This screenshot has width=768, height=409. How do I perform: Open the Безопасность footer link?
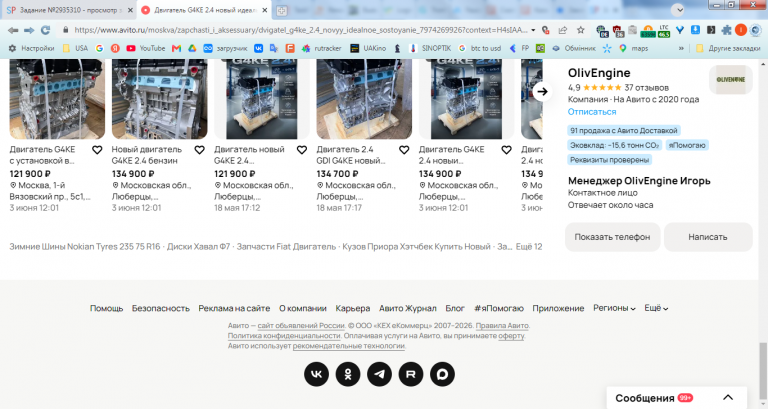click(x=161, y=308)
